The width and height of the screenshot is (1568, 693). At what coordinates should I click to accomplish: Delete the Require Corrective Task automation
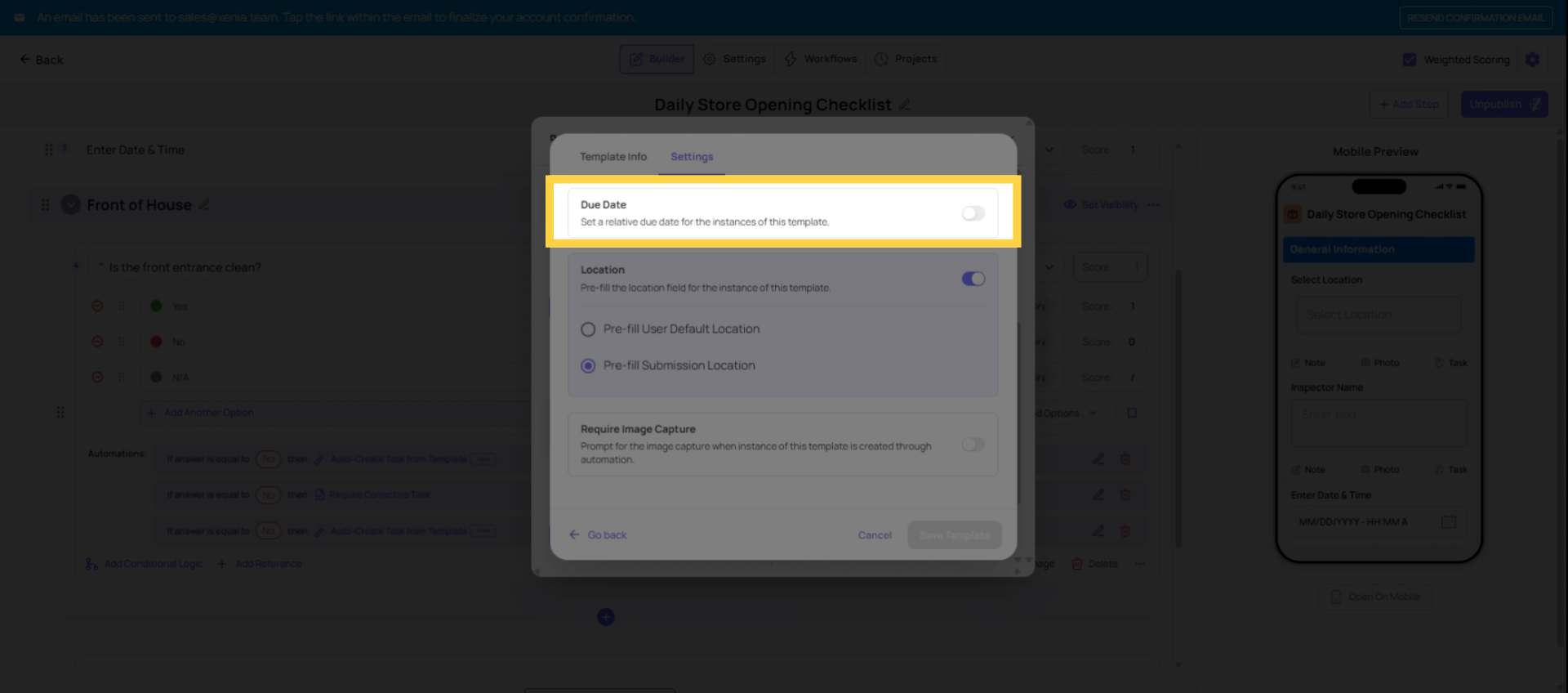[x=1125, y=495]
